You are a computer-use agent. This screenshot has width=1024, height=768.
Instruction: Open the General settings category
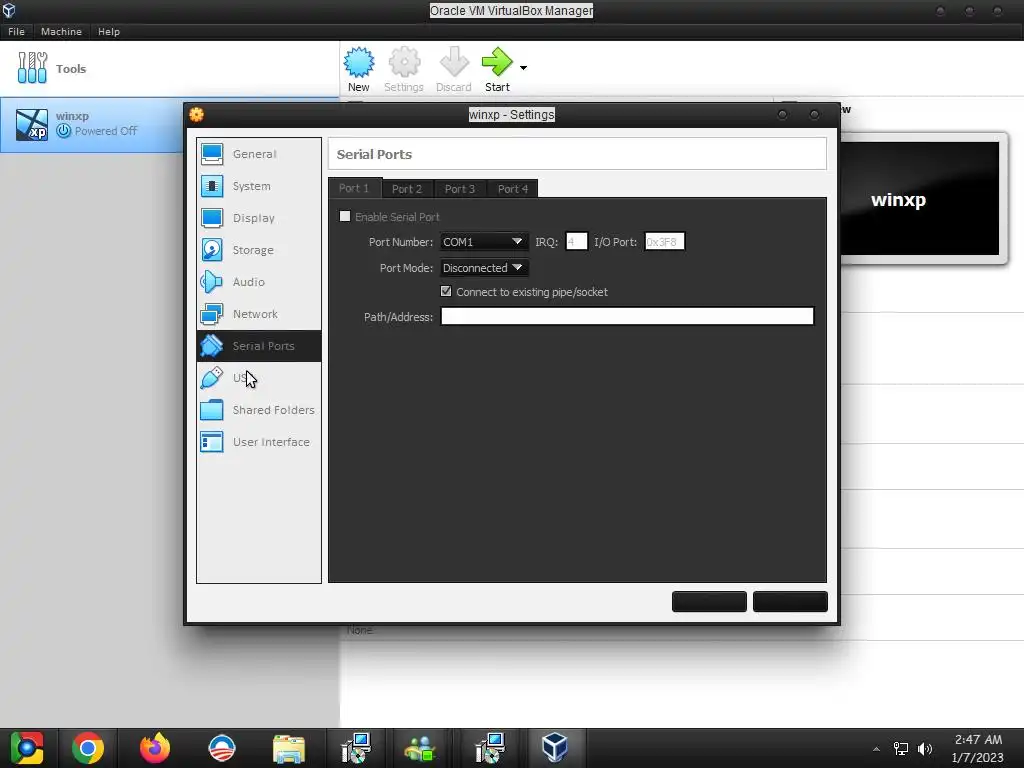259,154
